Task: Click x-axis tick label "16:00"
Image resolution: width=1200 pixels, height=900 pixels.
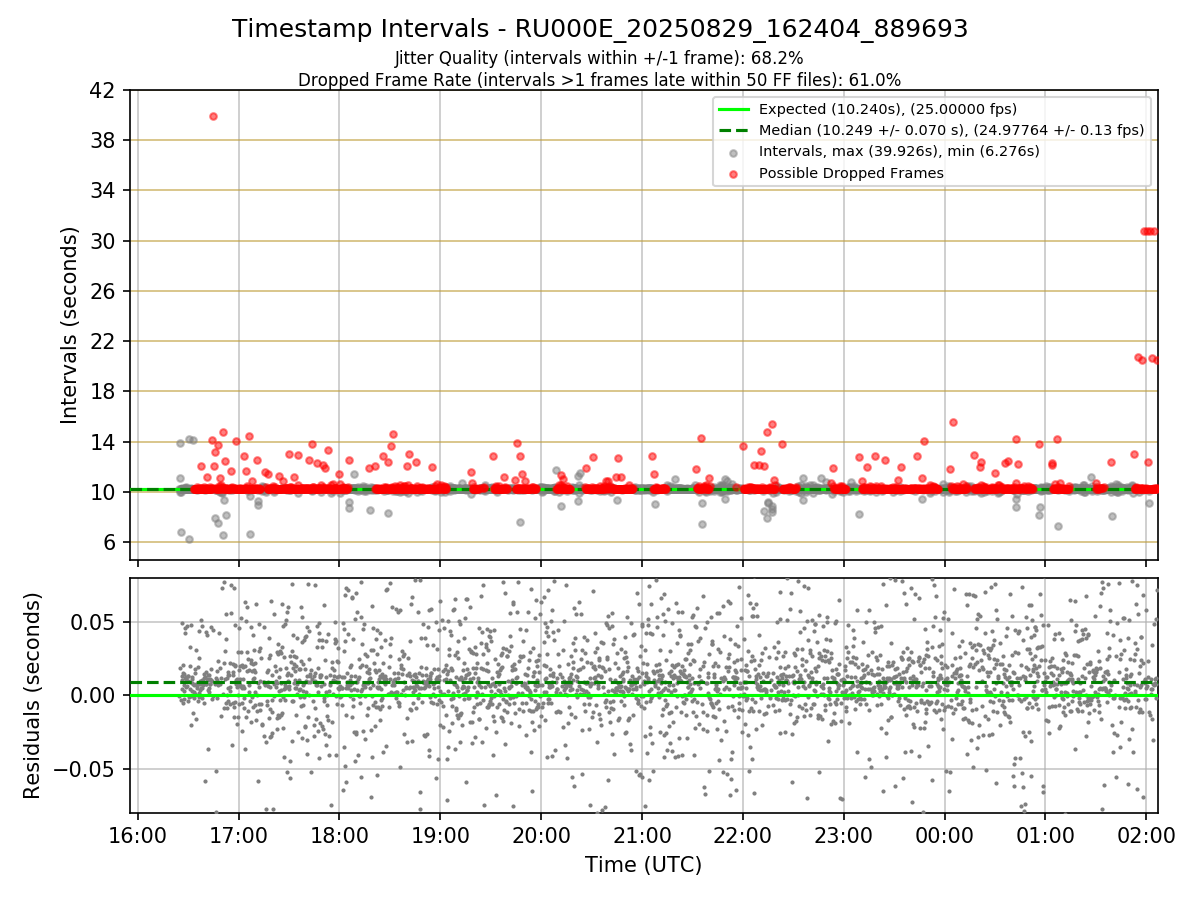Action: 137,834
